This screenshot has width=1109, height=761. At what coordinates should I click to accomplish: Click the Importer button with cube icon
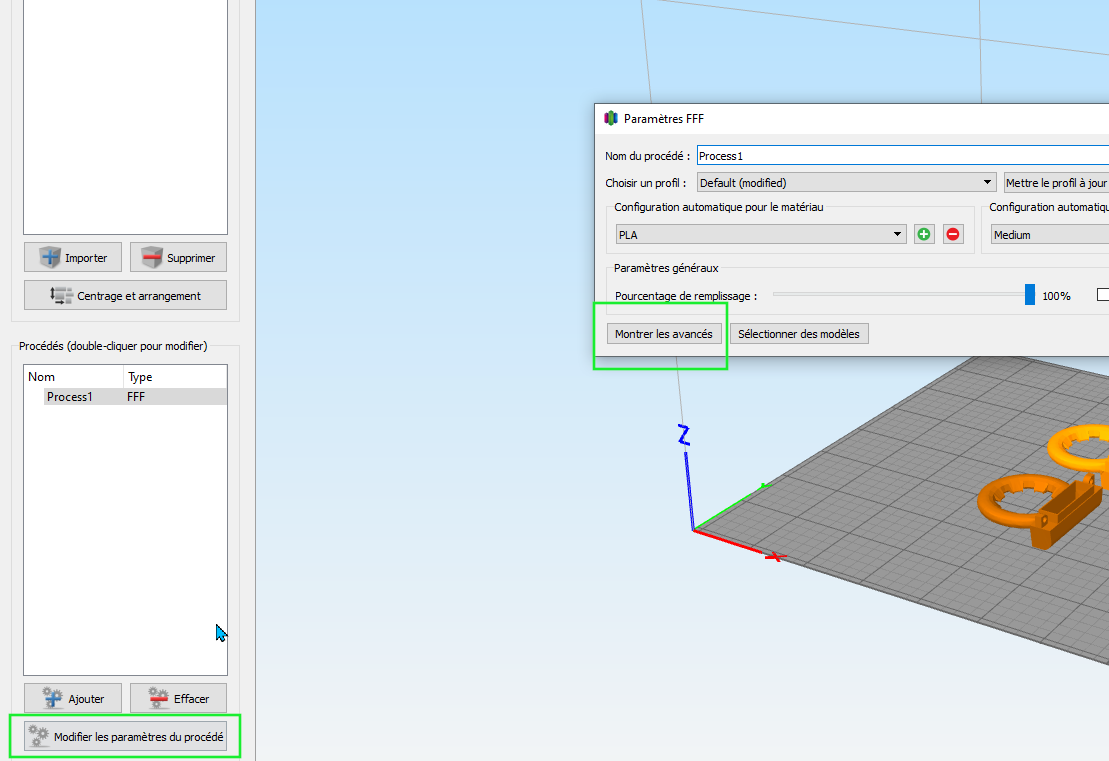(x=73, y=257)
